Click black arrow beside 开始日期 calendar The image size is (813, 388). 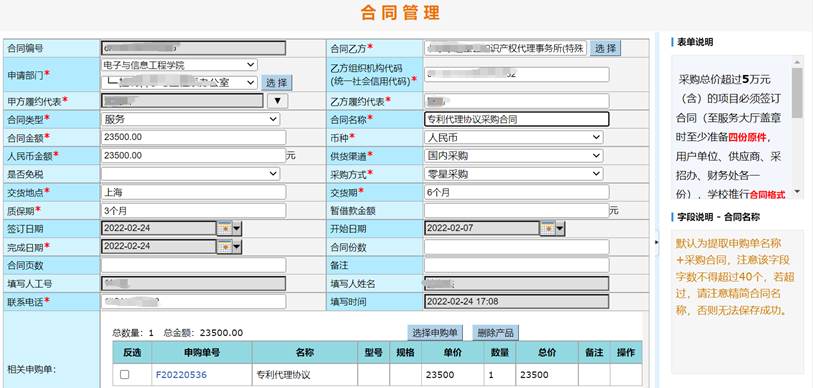coord(559,228)
